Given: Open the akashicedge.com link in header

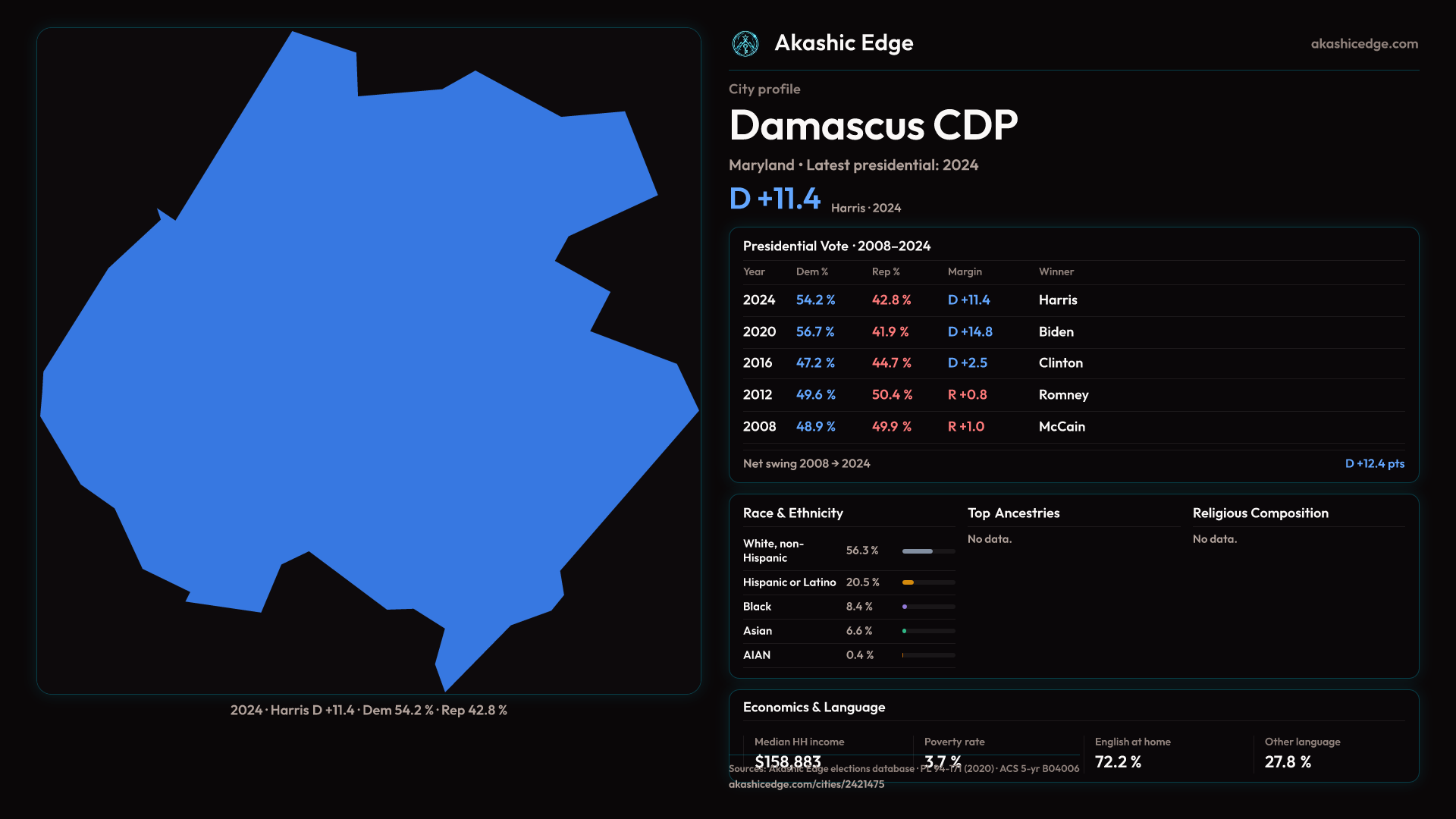Looking at the screenshot, I should point(1363,44).
